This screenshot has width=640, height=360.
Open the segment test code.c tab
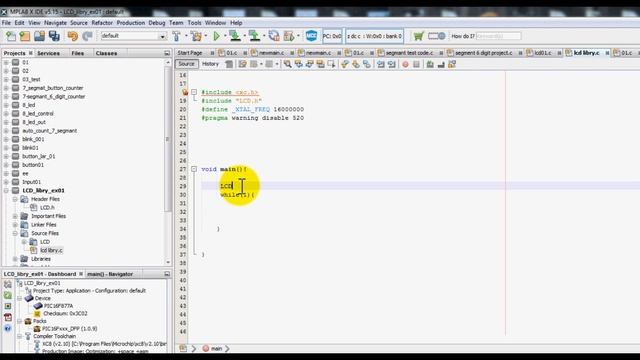[409, 53]
